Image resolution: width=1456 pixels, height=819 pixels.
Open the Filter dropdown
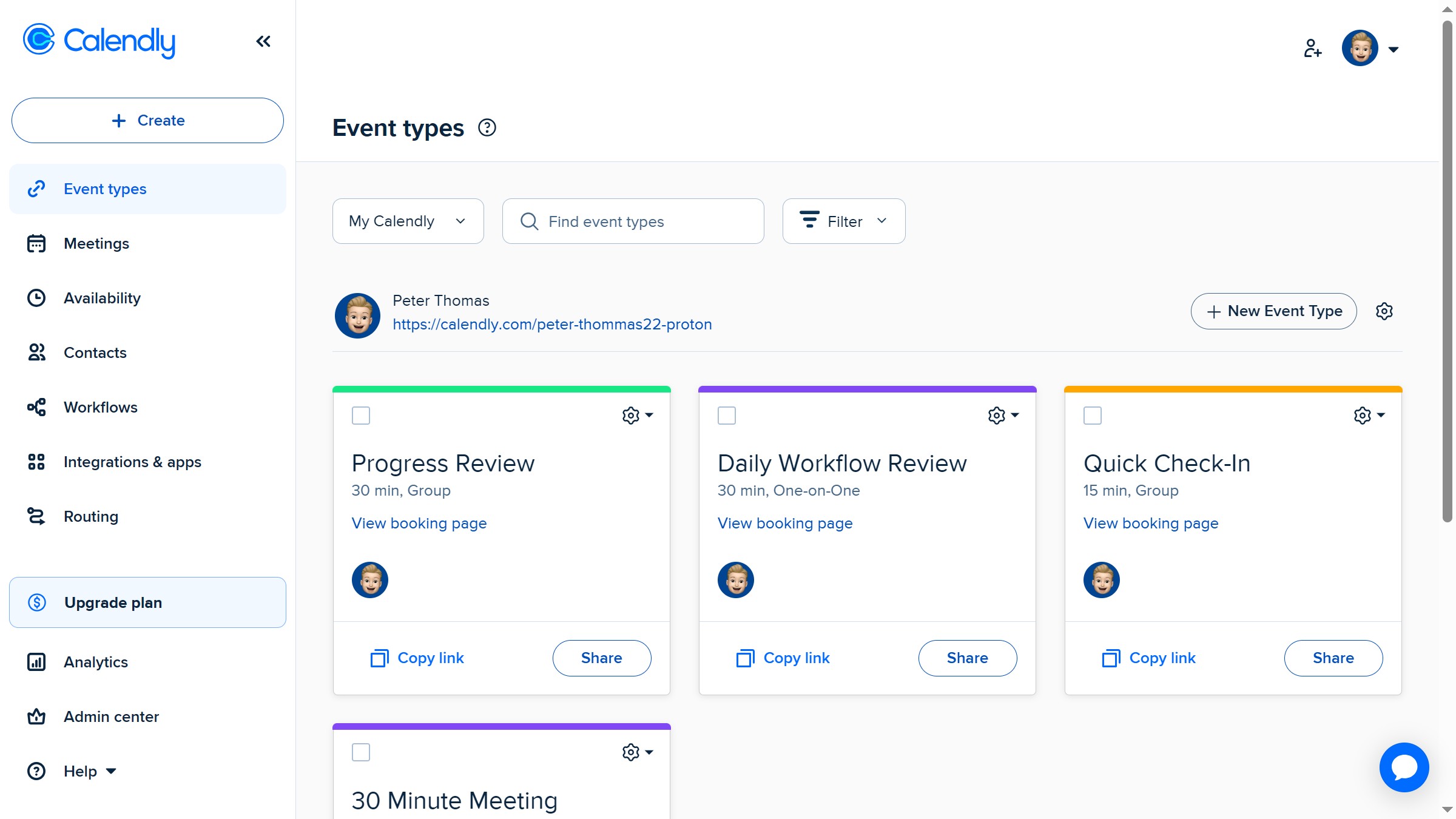tap(843, 221)
